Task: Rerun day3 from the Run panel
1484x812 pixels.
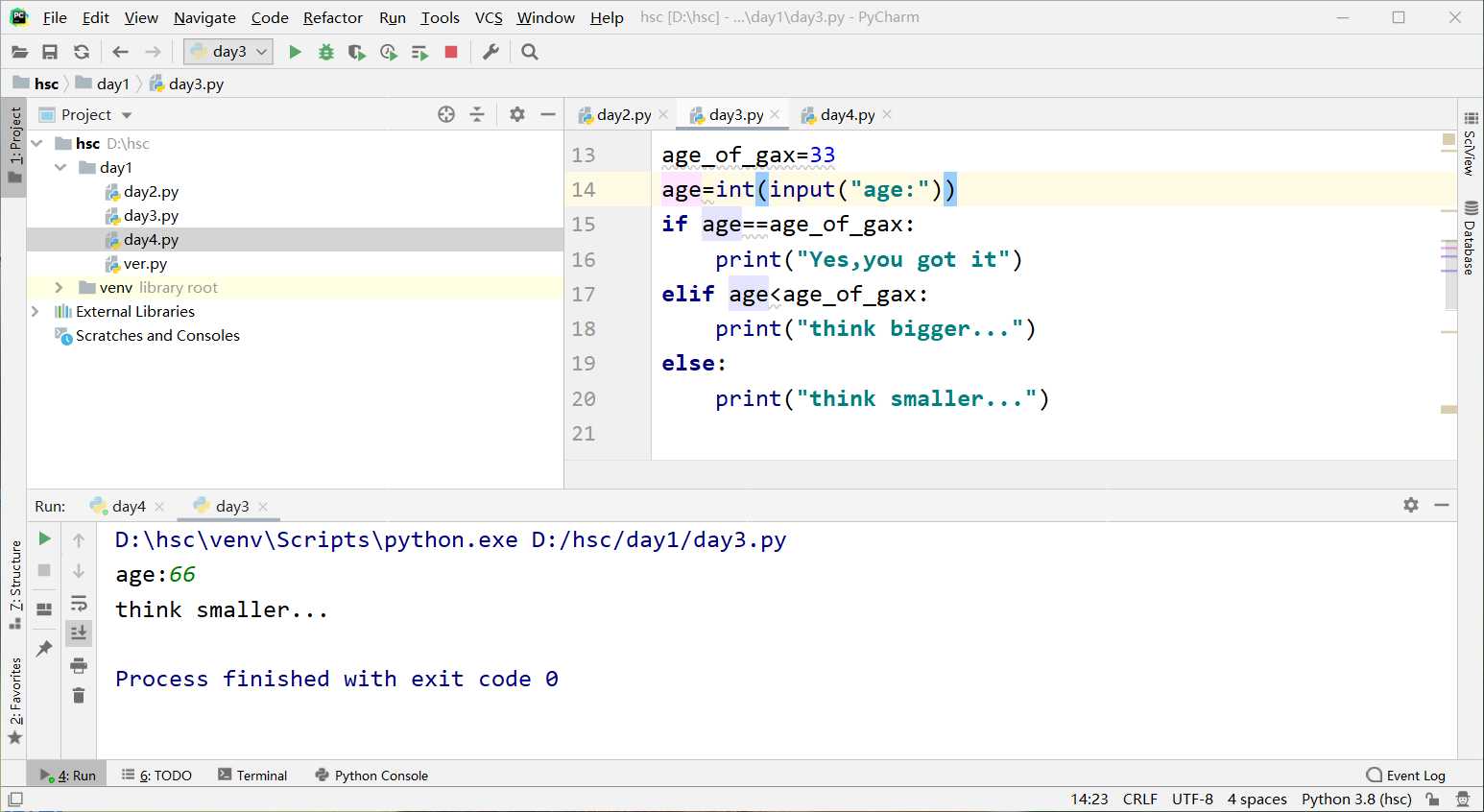Action: pyautogui.click(x=44, y=538)
